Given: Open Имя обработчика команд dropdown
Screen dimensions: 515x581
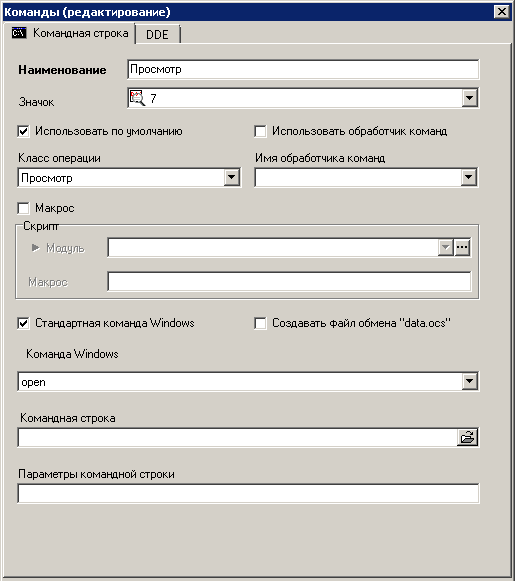Looking at the screenshot, I should pos(469,177).
